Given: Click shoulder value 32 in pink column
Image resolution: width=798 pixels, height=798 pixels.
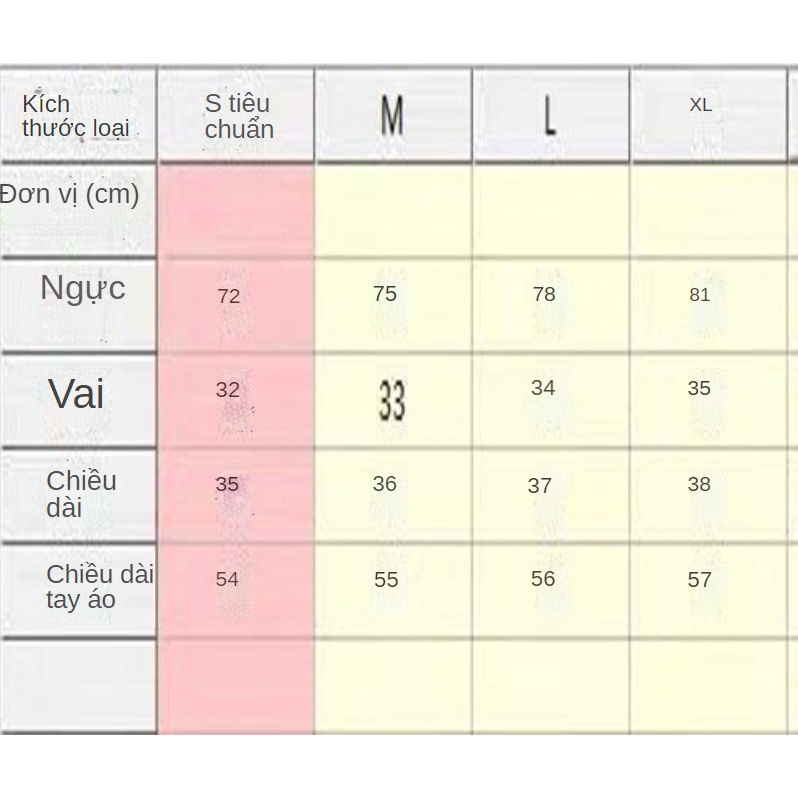Looking at the screenshot, I should 228,390.
